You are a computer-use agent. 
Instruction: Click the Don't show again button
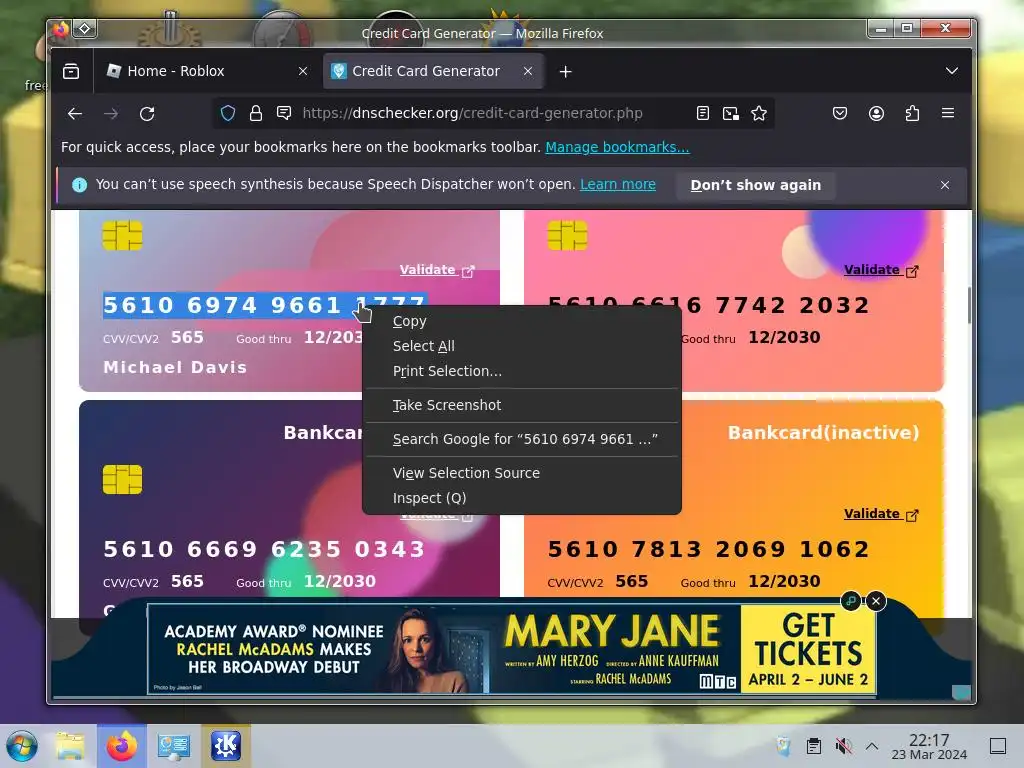pyautogui.click(x=756, y=185)
